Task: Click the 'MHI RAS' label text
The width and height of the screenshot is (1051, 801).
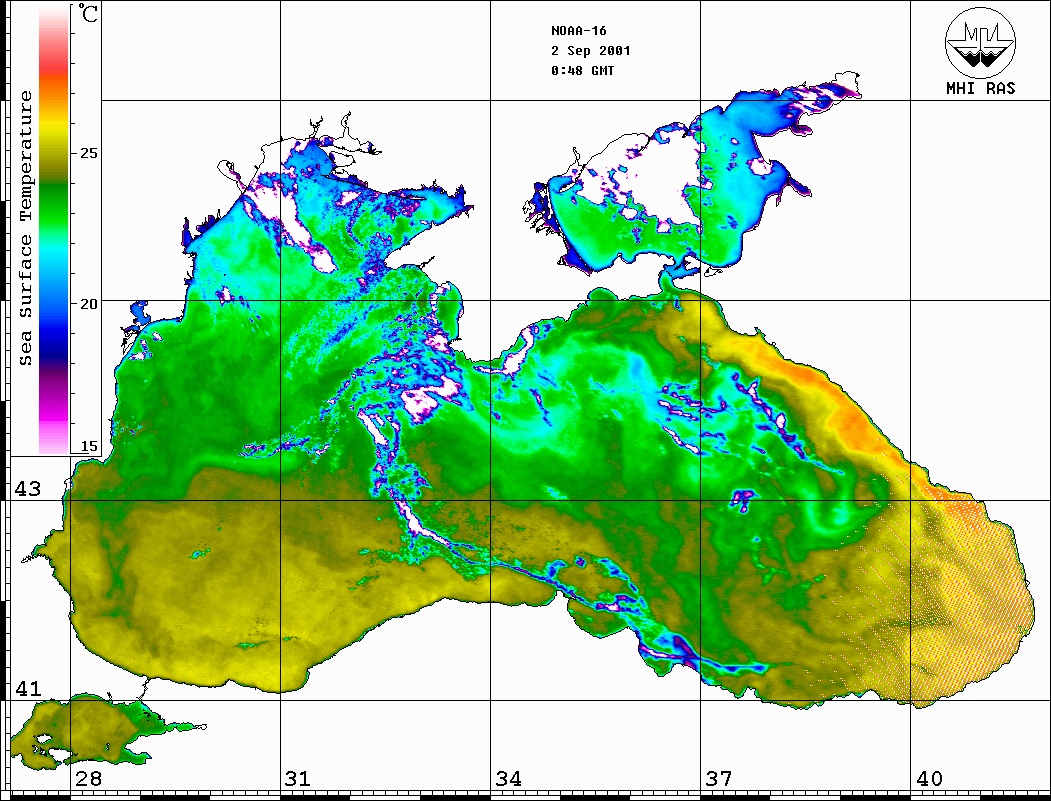Action: coord(981,88)
